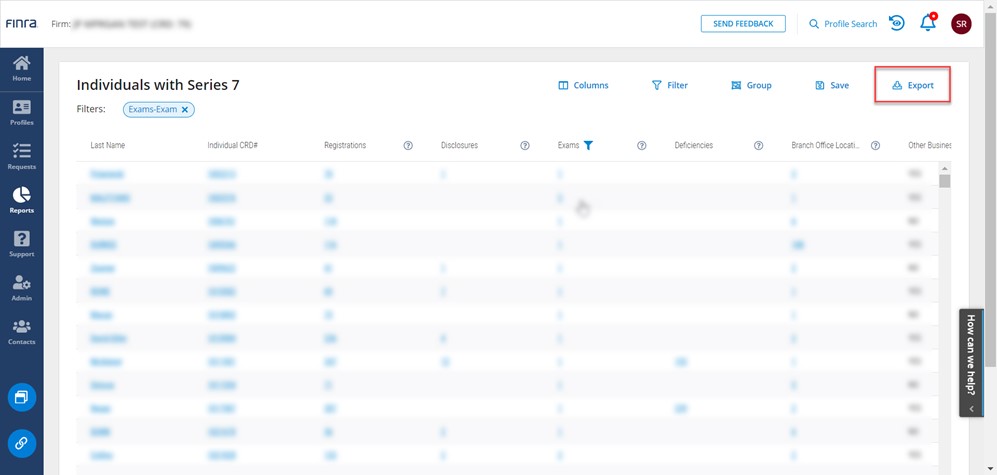The image size is (997, 475).
Task: Remove the Exams-Exam filter chip
Action: tap(186, 109)
